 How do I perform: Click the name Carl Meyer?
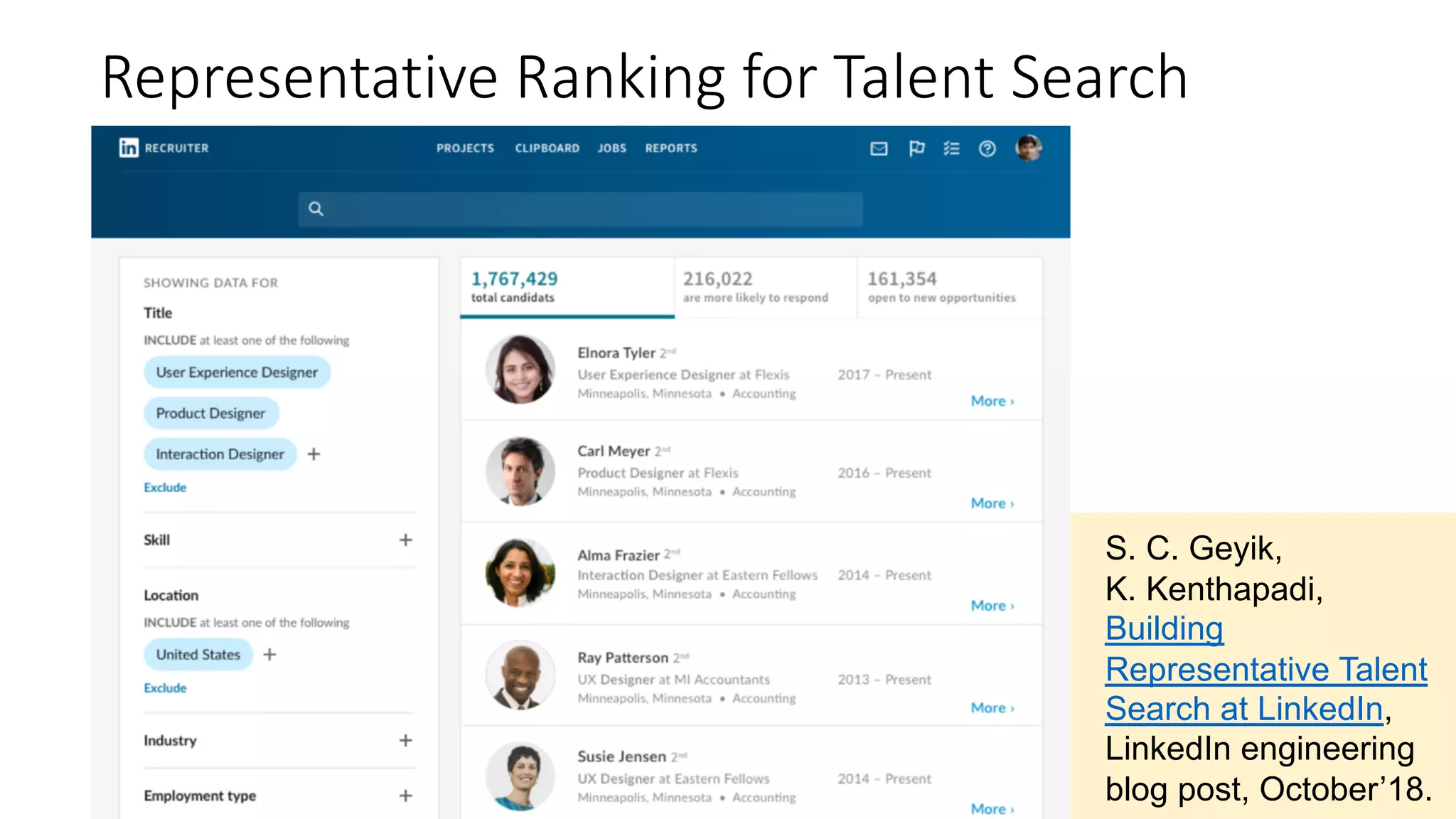click(614, 451)
